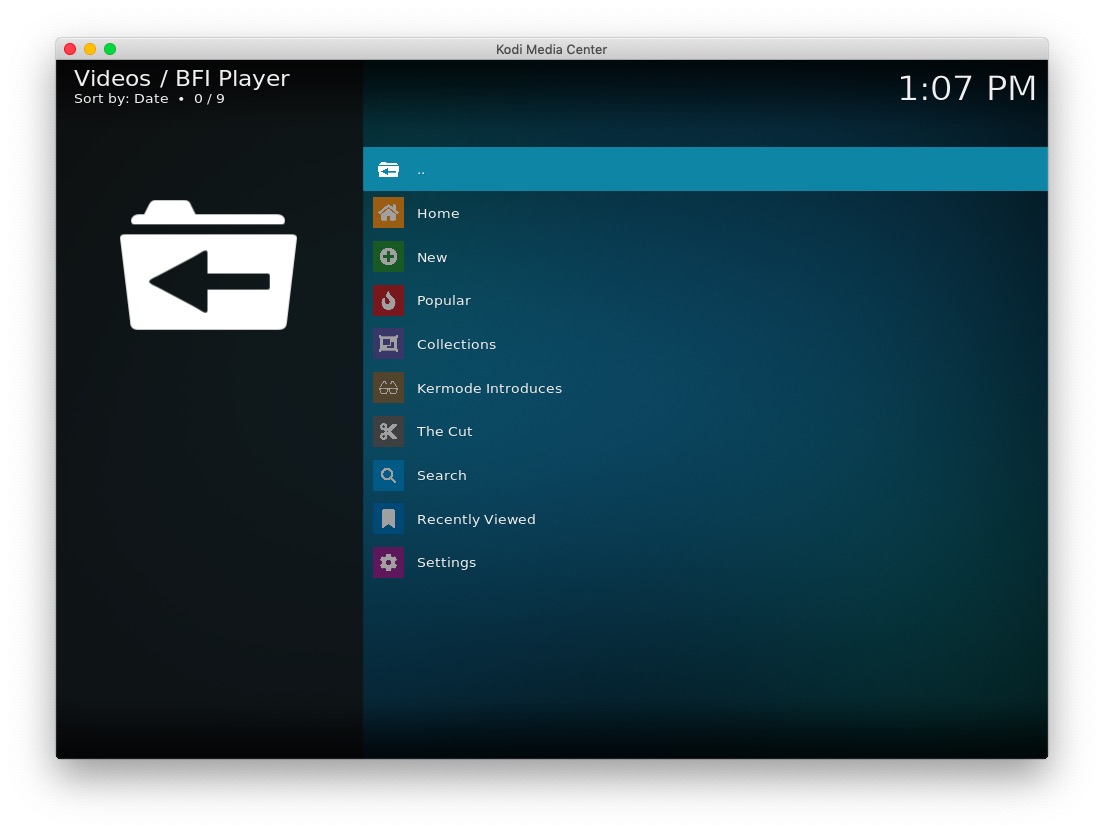
Task: Click the Search magnifying glass icon
Action: 388,475
